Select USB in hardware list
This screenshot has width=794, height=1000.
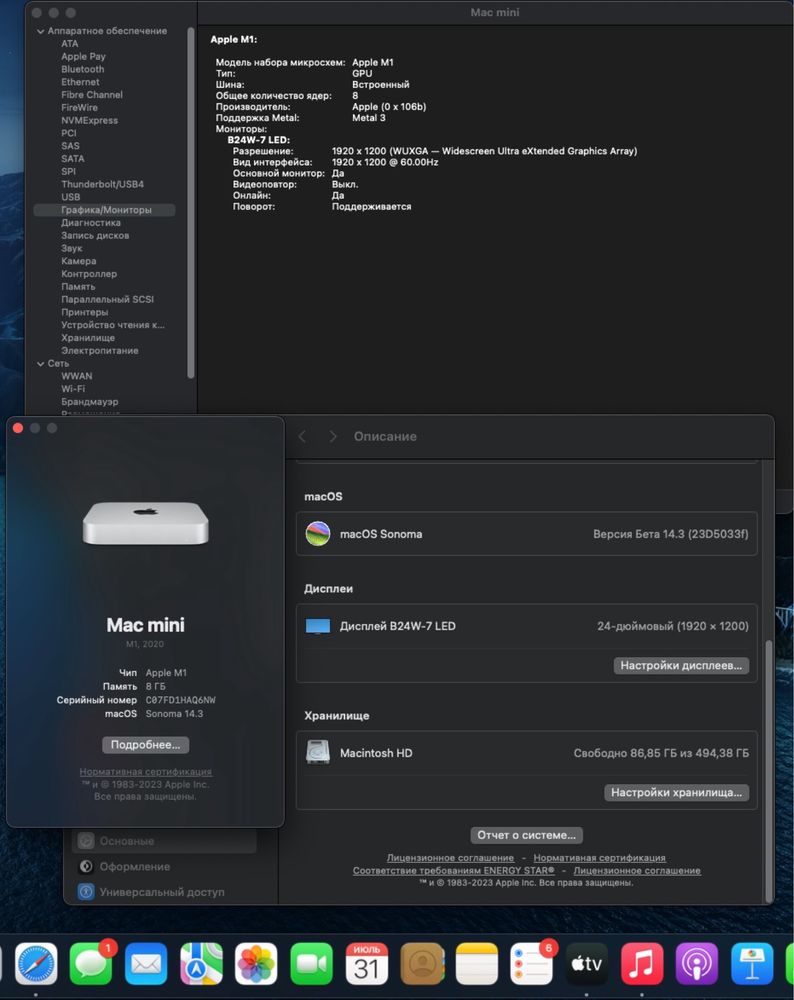pyautogui.click(x=71, y=197)
